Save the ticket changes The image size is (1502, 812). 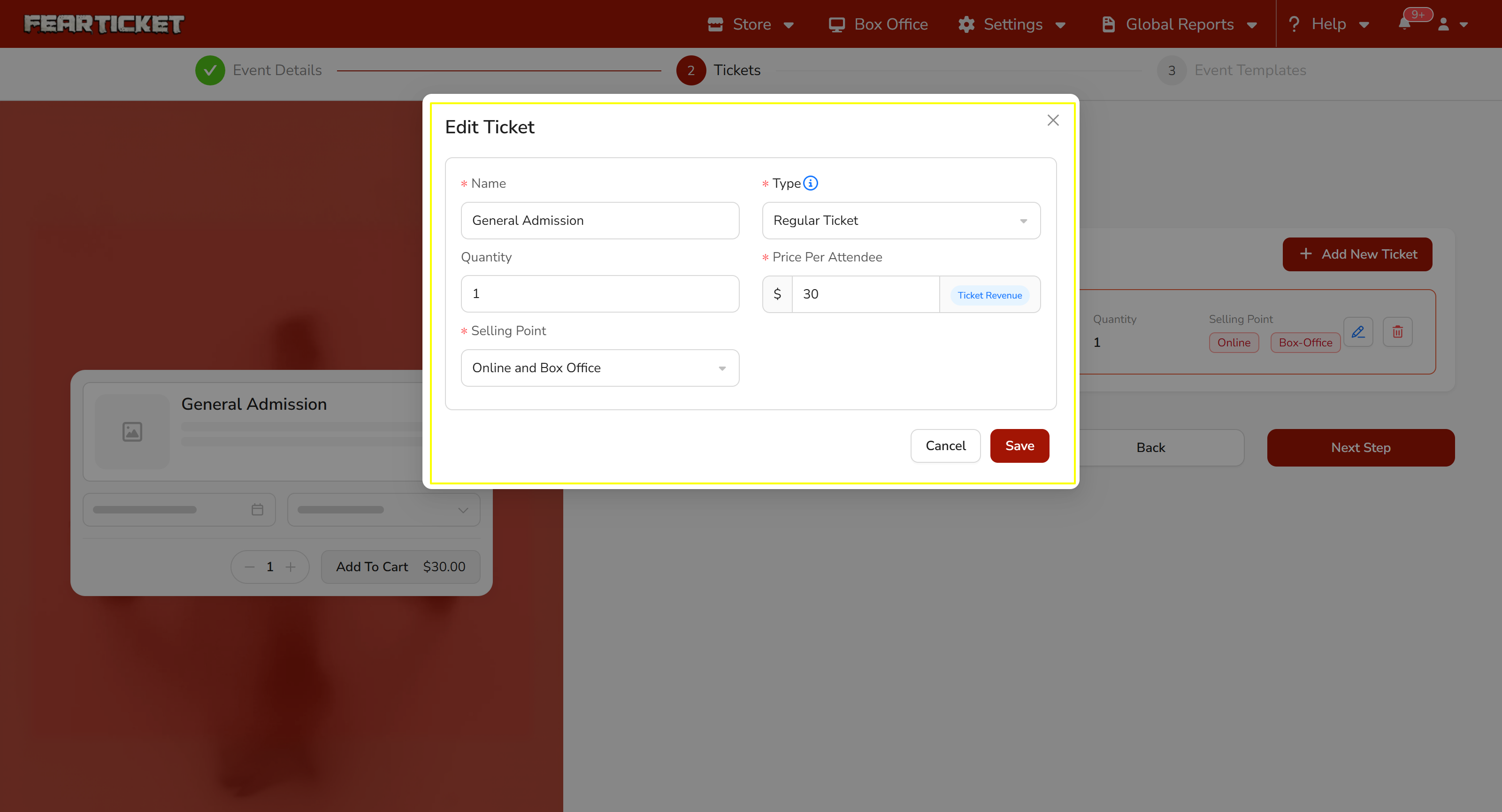coord(1019,446)
